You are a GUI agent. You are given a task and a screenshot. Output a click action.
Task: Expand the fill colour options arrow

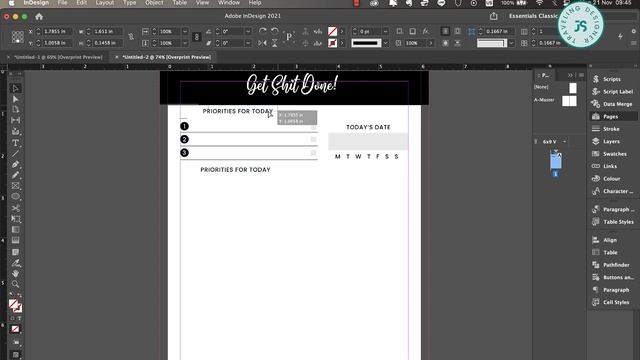tap(342, 31)
